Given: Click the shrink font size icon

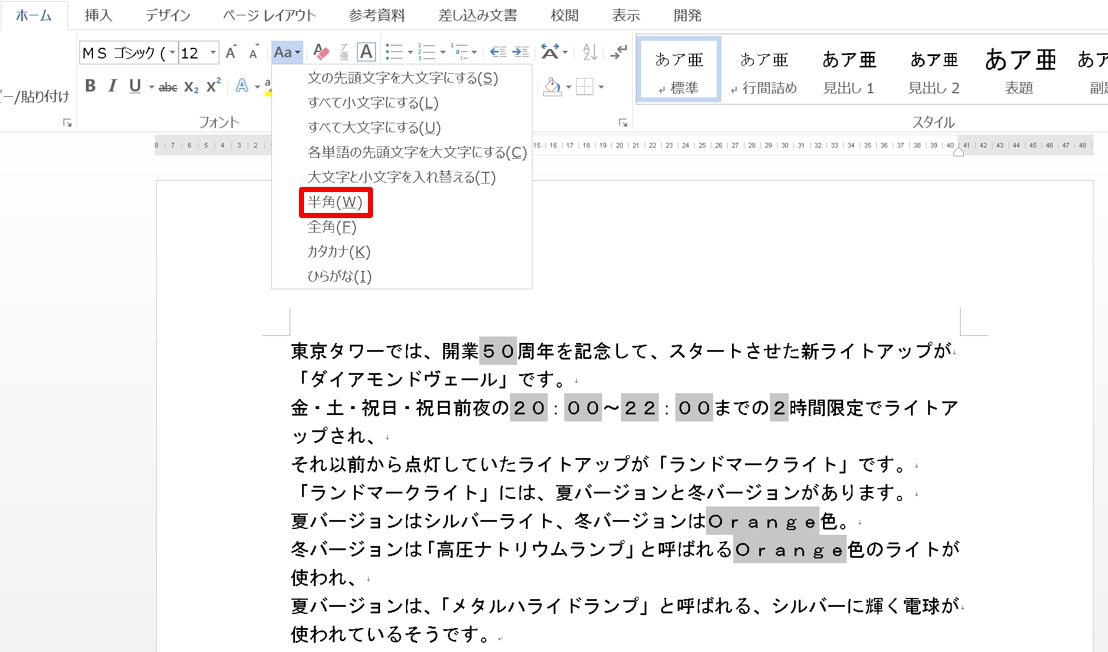Looking at the screenshot, I should 253,53.
